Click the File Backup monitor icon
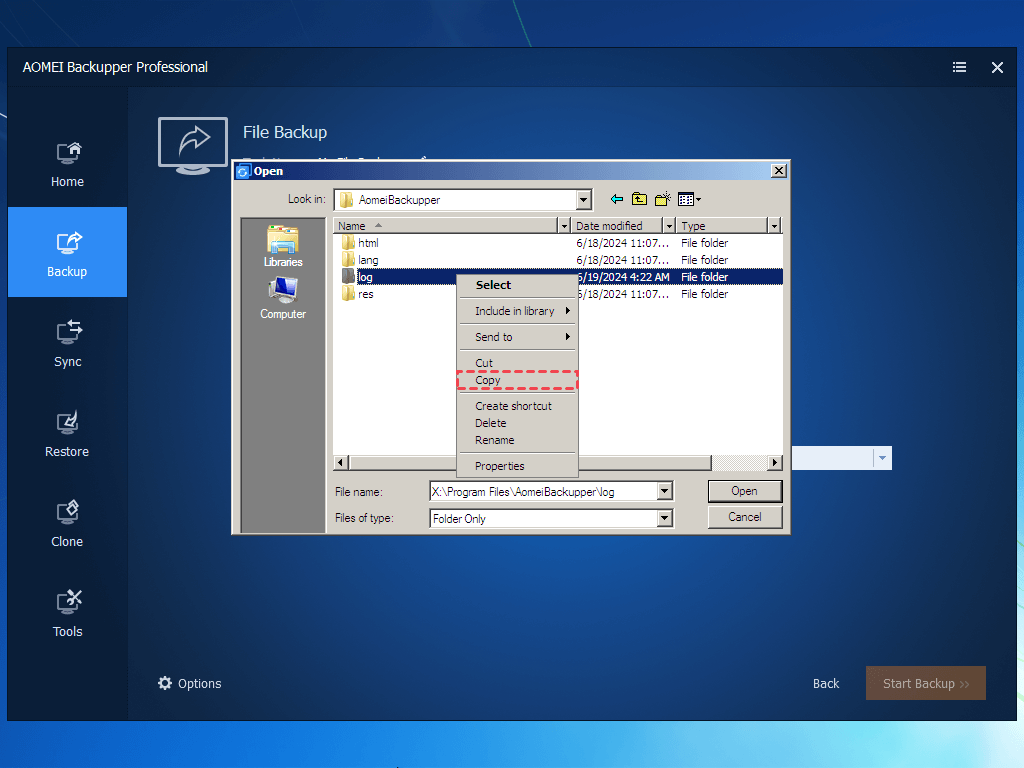1024x768 pixels. click(193, 146)
